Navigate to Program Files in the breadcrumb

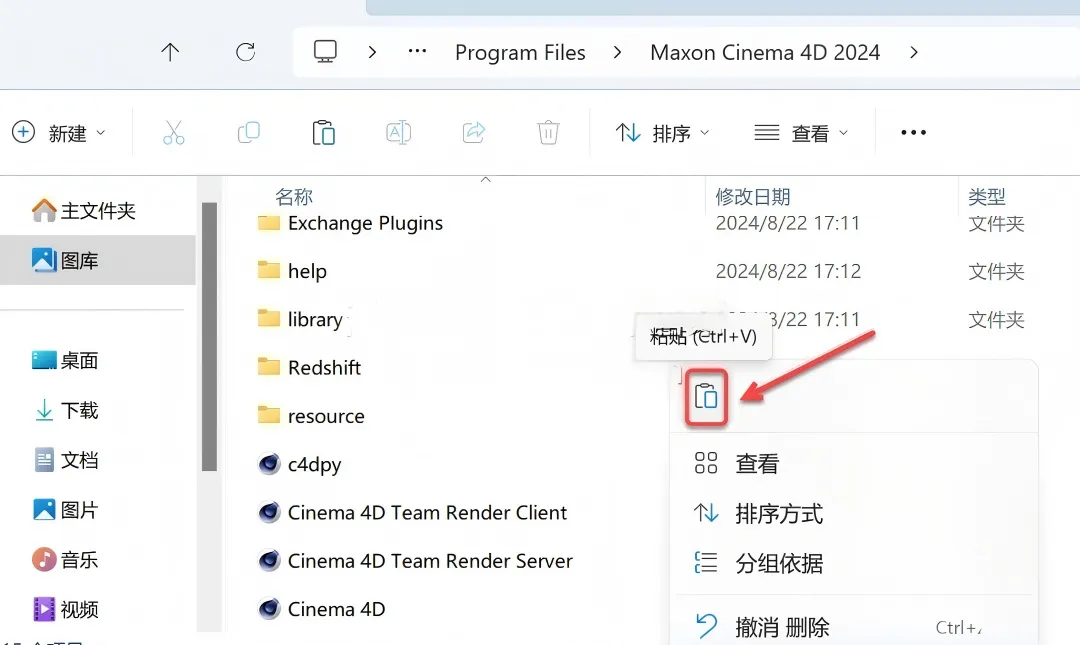(520, 52)
